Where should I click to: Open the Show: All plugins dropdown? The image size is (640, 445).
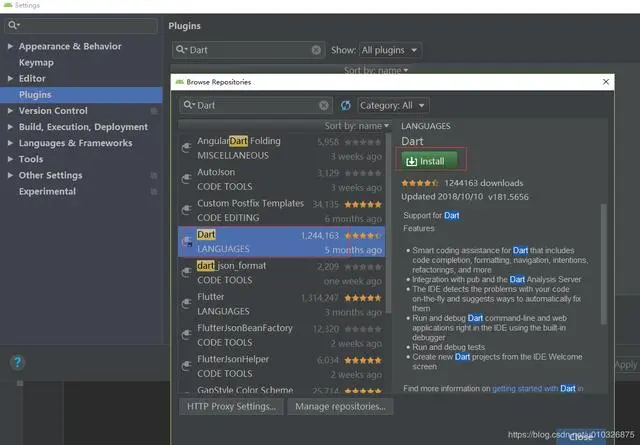tap(390, 50)
